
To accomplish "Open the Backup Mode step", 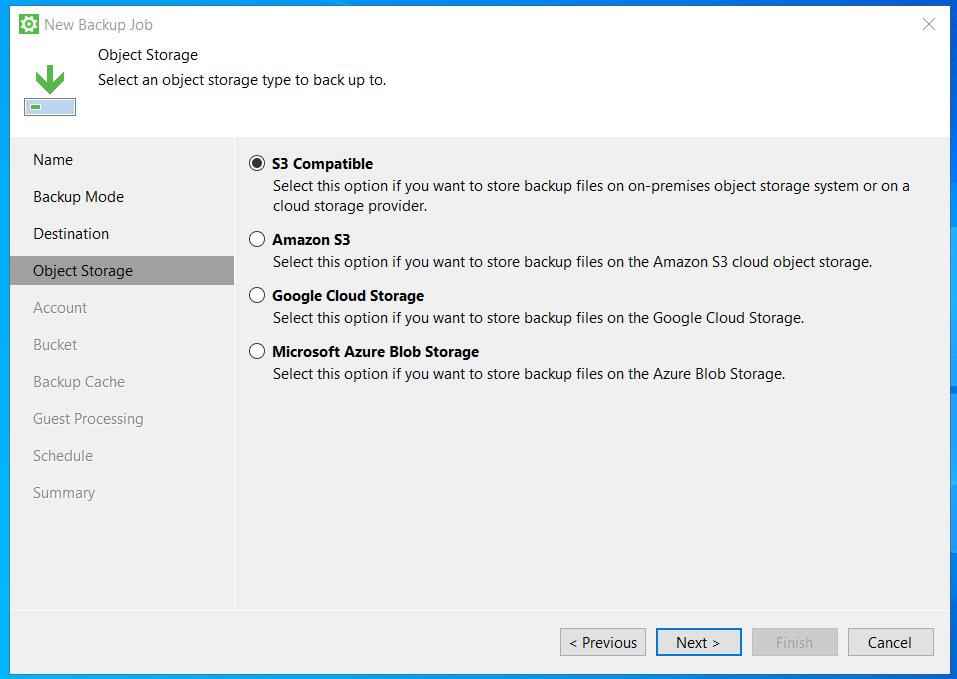I will [78, 197].
